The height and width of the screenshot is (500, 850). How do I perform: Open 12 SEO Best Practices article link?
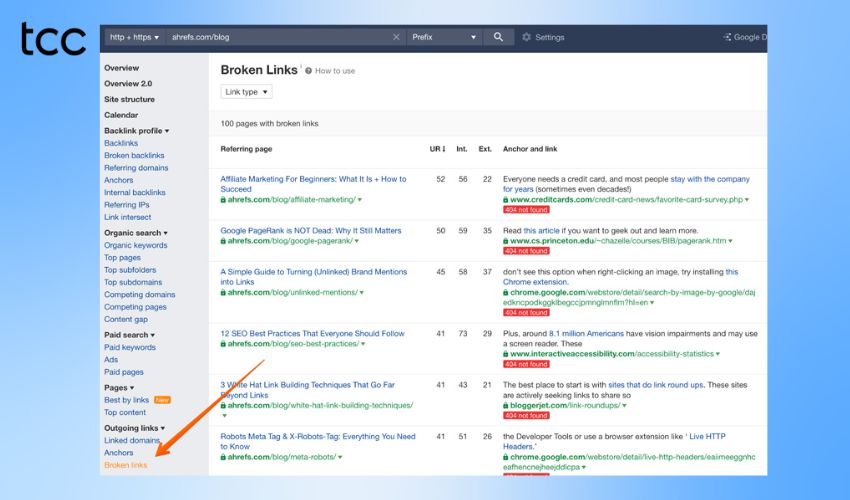coord(312,334)
